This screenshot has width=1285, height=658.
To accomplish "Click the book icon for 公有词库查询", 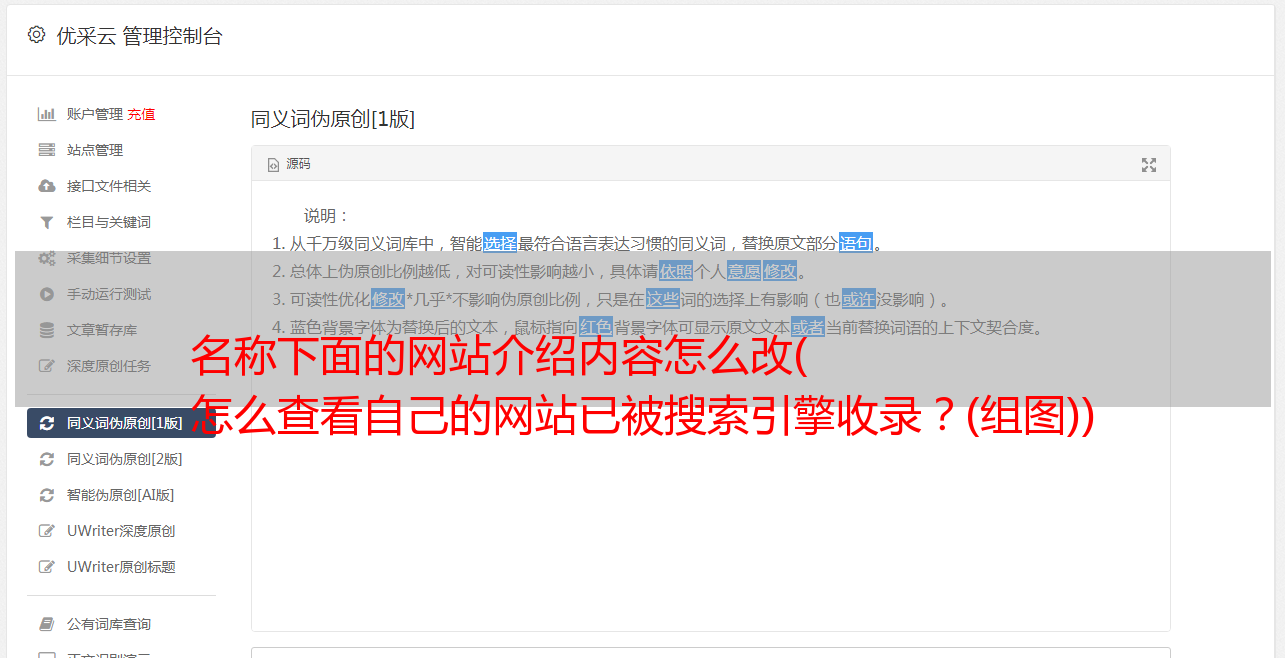I will (46, 624).
